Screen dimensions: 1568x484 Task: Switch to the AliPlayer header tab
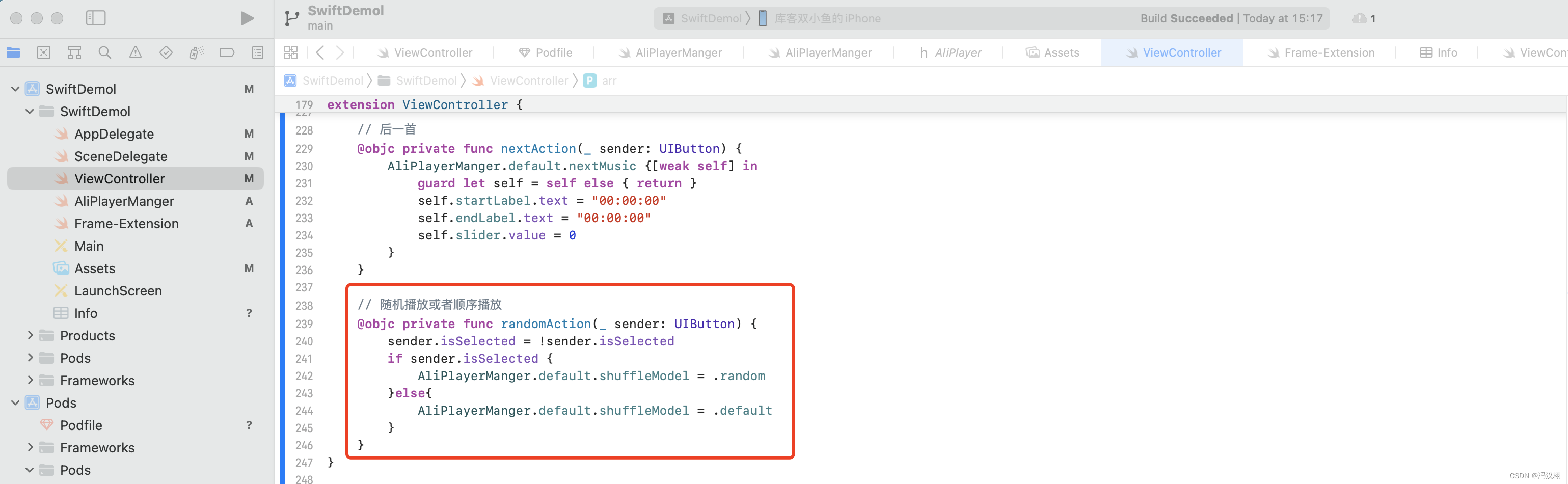tap(950, 52)
